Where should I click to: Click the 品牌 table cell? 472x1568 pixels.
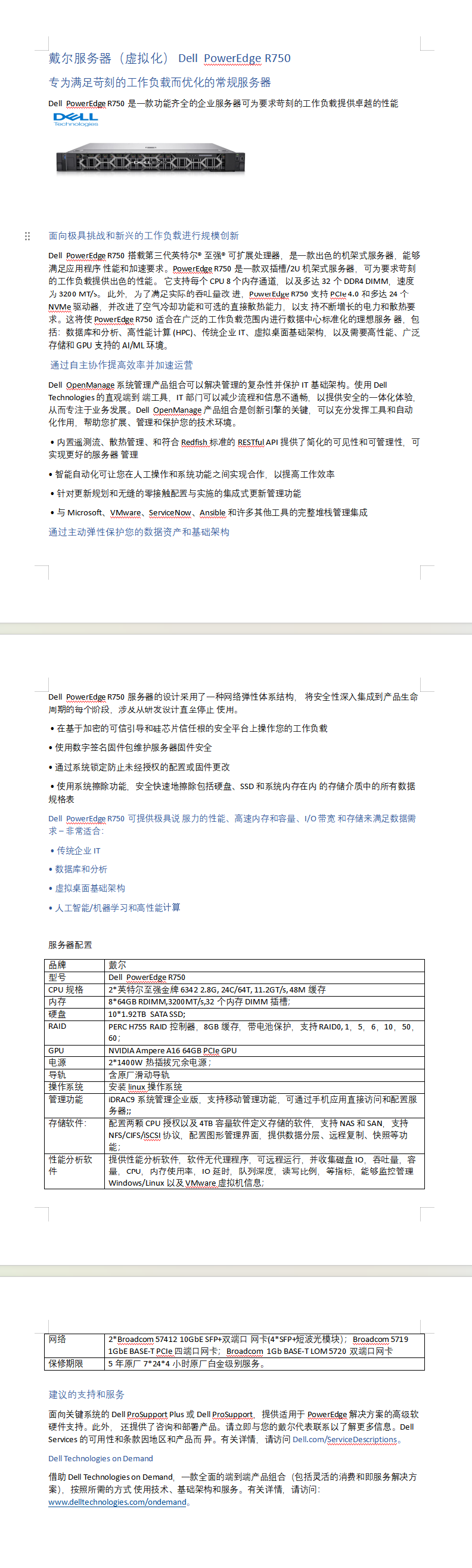tap(74, 965)
